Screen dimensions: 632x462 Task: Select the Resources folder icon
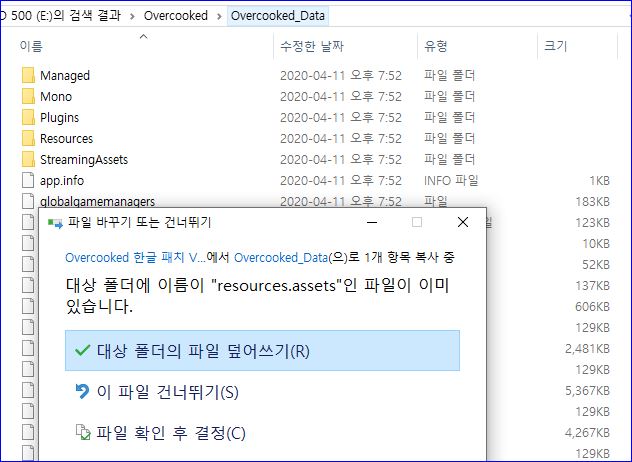point(28,138)
